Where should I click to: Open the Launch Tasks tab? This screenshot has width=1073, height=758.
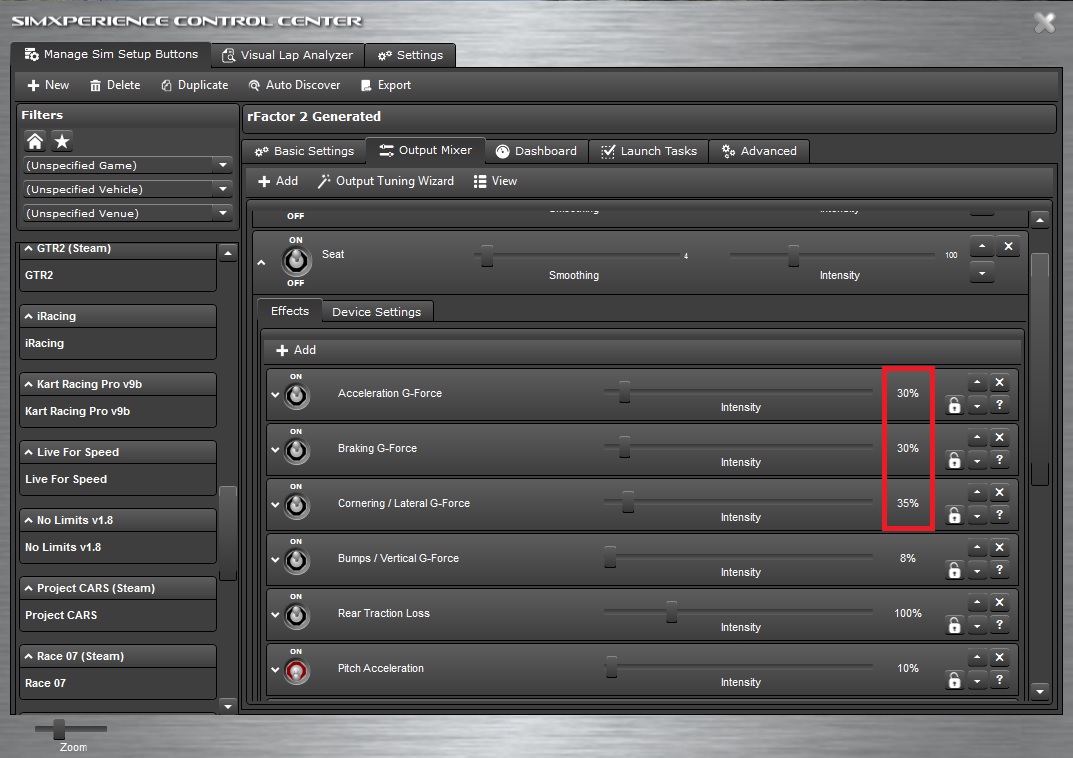point(649,151)
